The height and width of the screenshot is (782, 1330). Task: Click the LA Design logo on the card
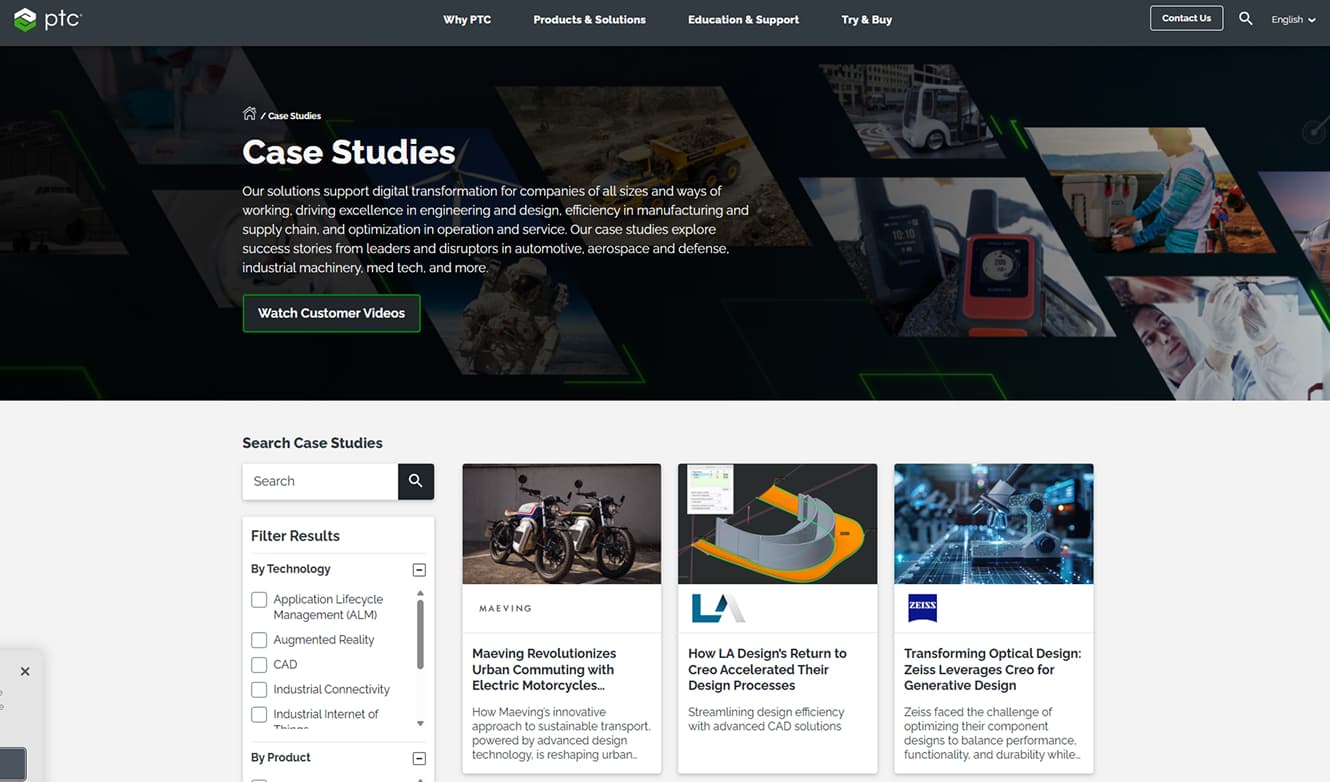pyautogui.click(x=717, y=608)
